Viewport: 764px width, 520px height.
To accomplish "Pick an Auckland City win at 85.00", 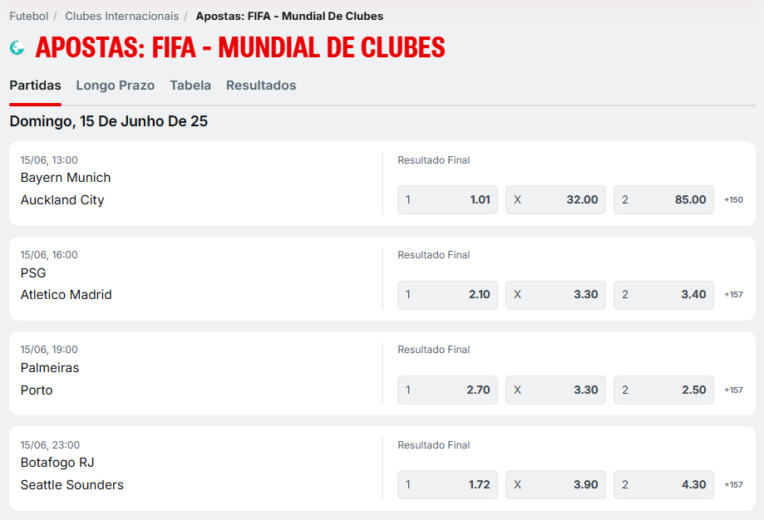I will [x=664, y=199].
